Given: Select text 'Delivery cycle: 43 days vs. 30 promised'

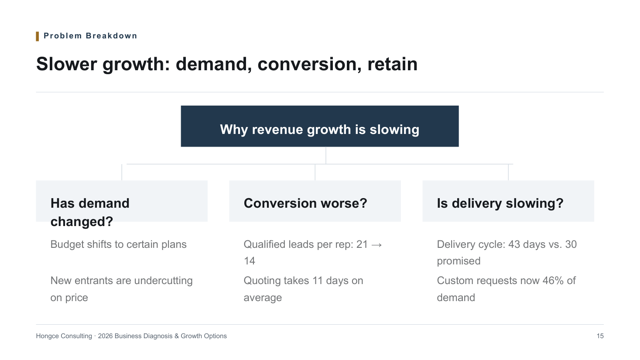Looking at the screenshot, I should [507, 253].
